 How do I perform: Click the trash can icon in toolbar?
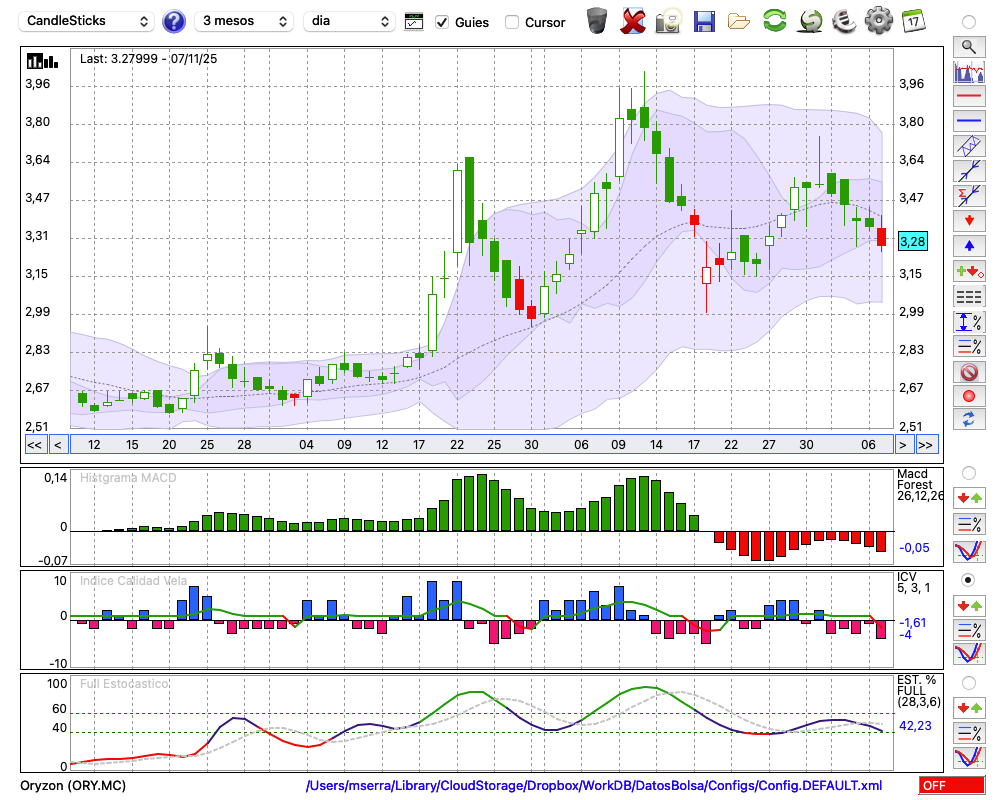pyautogui.click(x=597, y=21)
